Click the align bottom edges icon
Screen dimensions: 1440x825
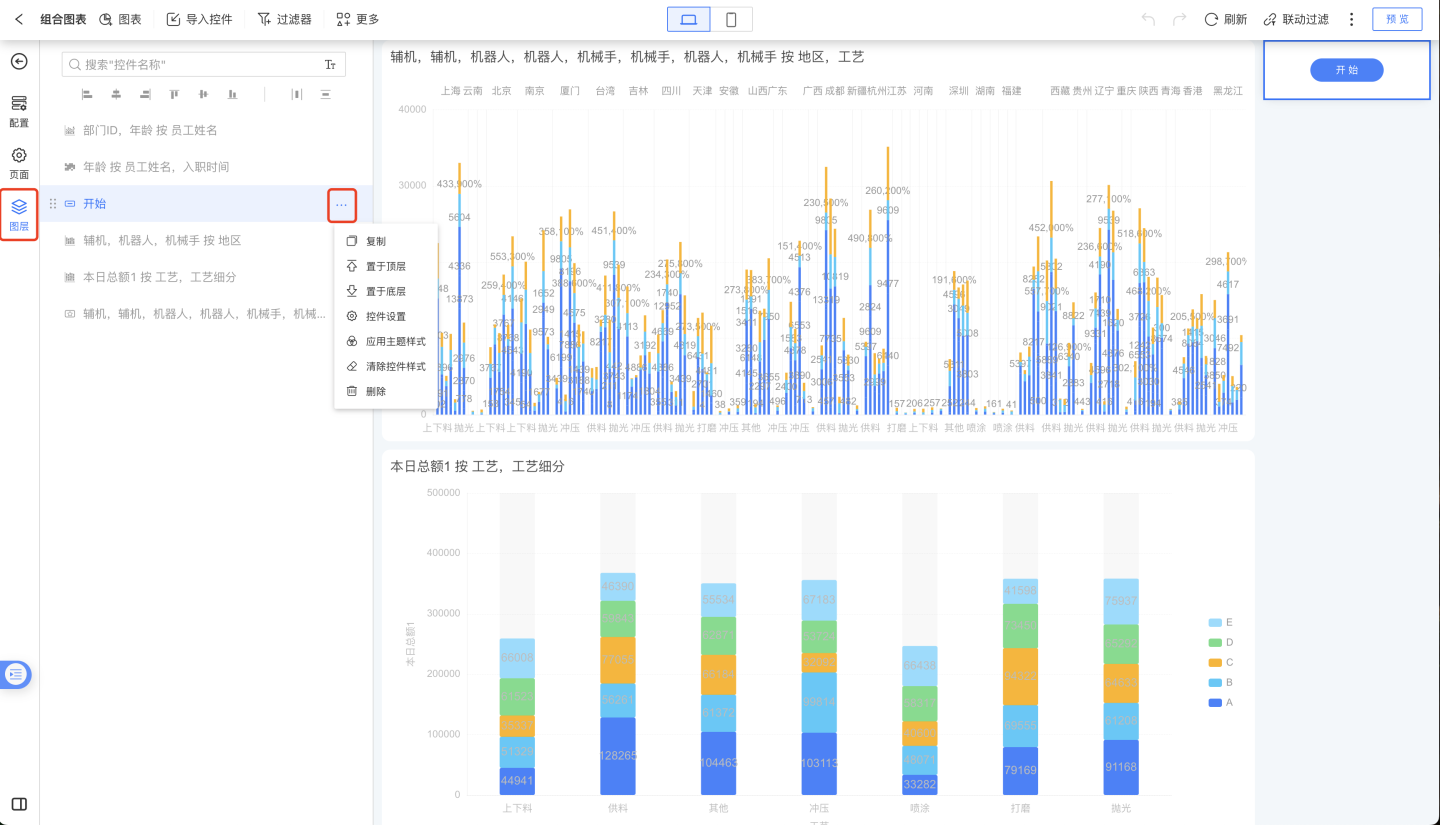232,94
